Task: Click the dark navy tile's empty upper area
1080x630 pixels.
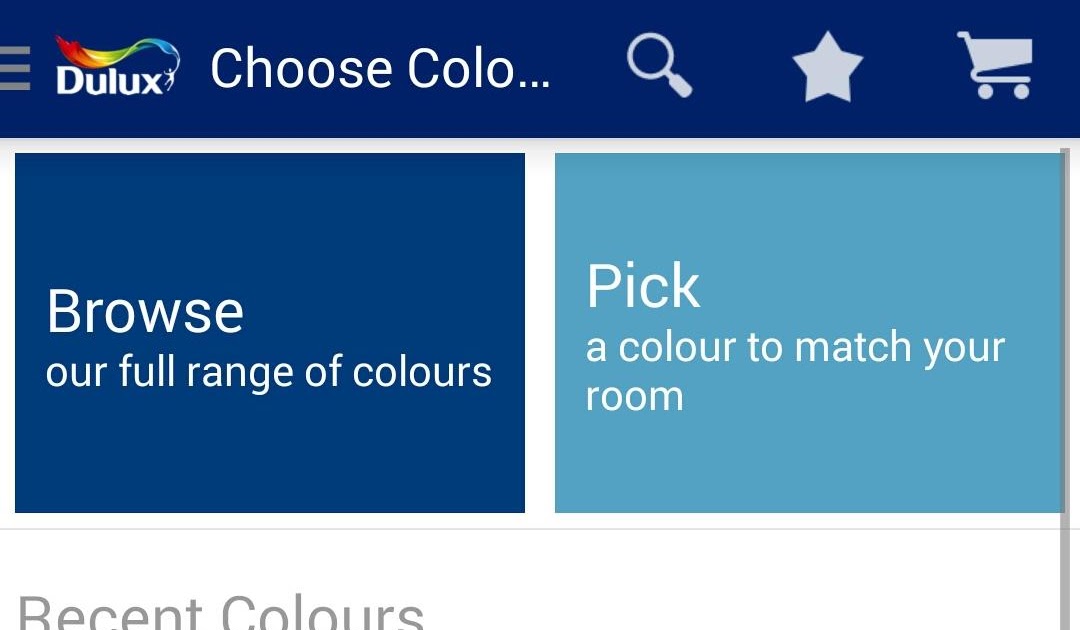Action: [270, 210]
